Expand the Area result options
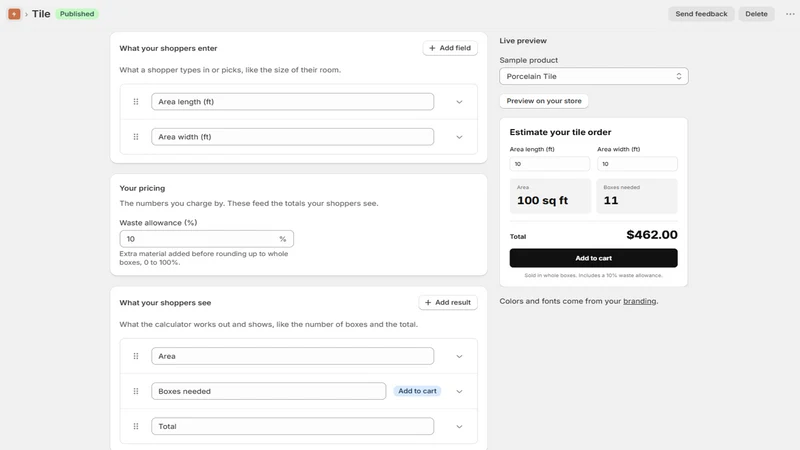The height and width of the screenshot is (450, 800). pyautogui.click(x=459, y=357)
